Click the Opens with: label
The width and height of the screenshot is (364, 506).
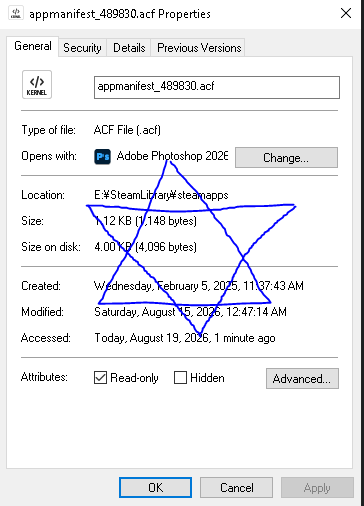coord(49,156)
